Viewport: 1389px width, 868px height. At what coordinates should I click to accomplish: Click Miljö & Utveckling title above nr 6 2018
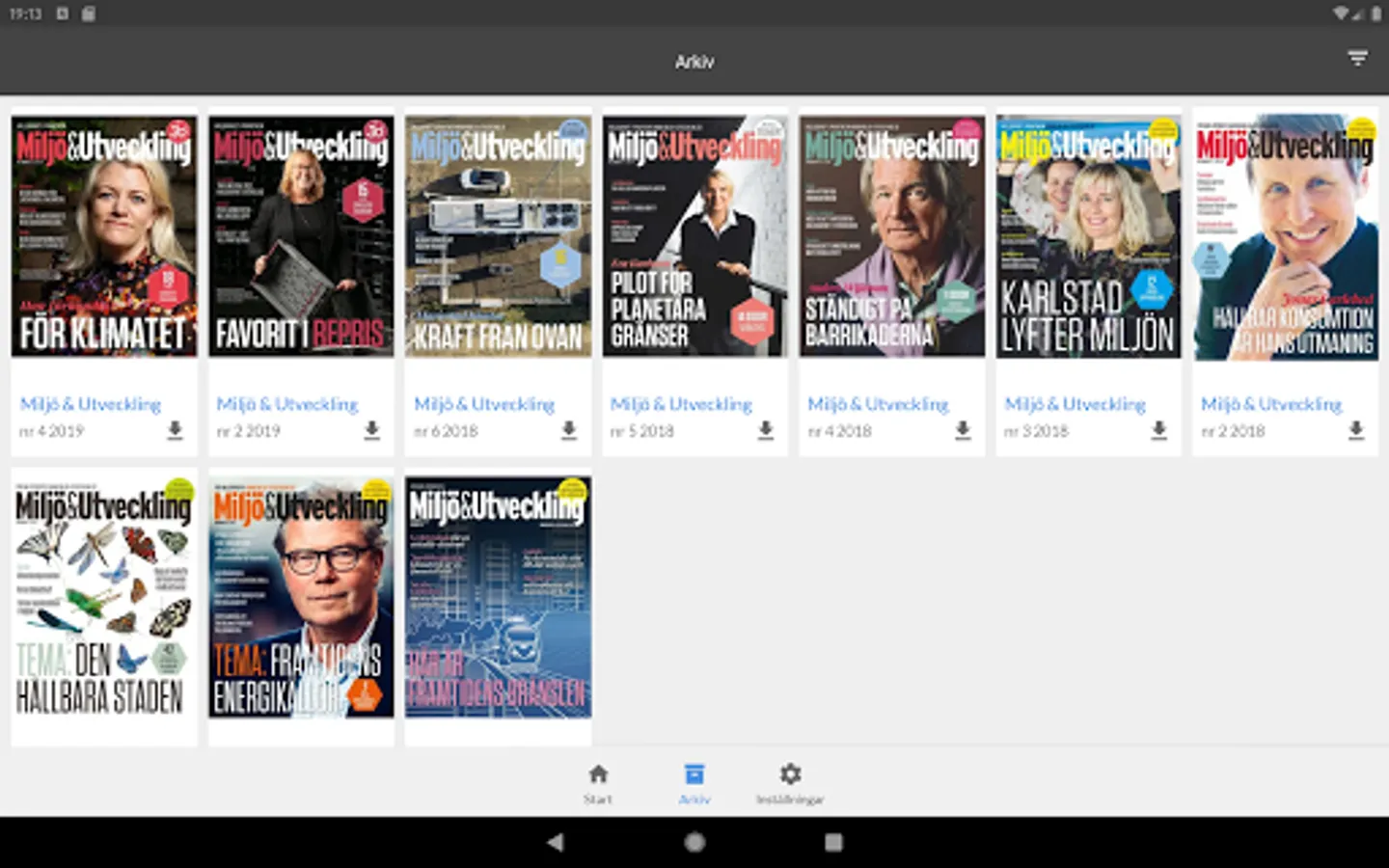[x=484, y=404]
